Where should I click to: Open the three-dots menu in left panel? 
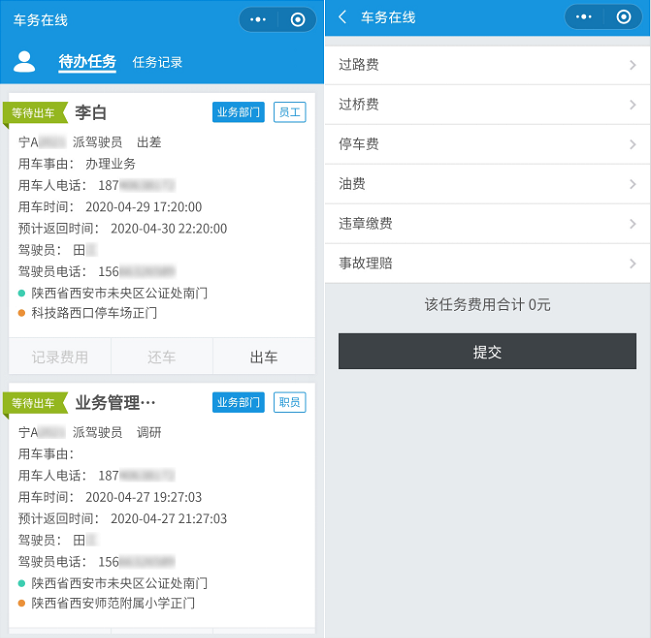tap(258, 19)
